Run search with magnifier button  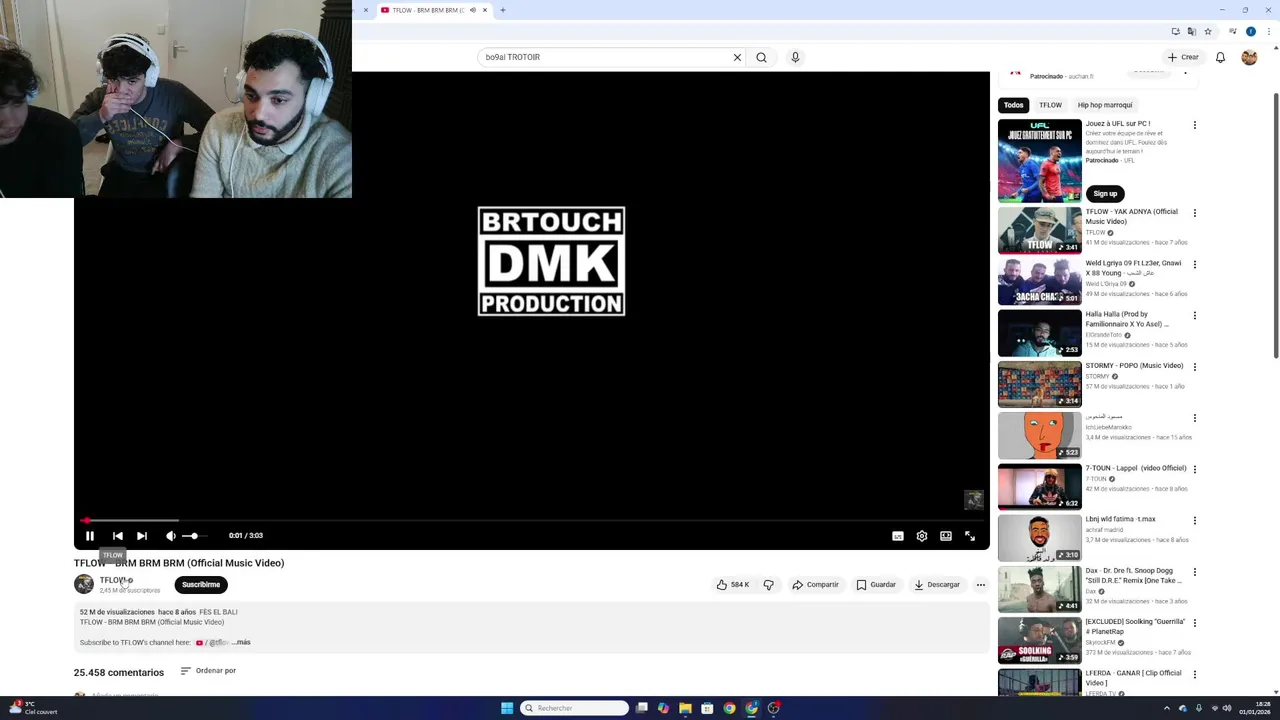pos(761,57)
